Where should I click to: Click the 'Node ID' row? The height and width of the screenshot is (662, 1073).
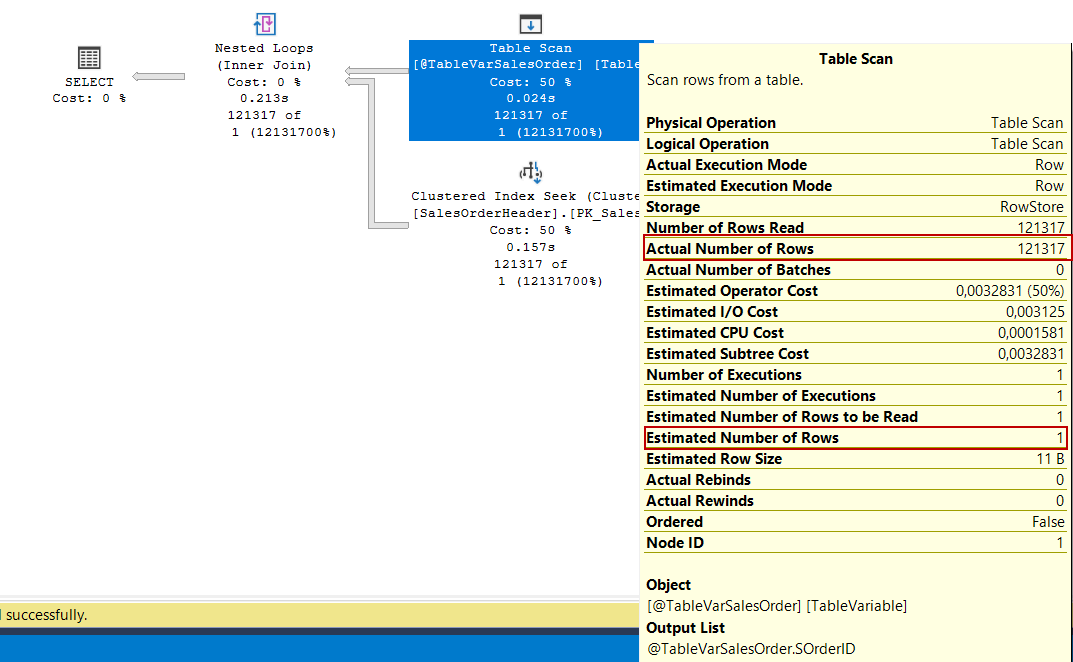pyautogui.click(x=855, y=543)
